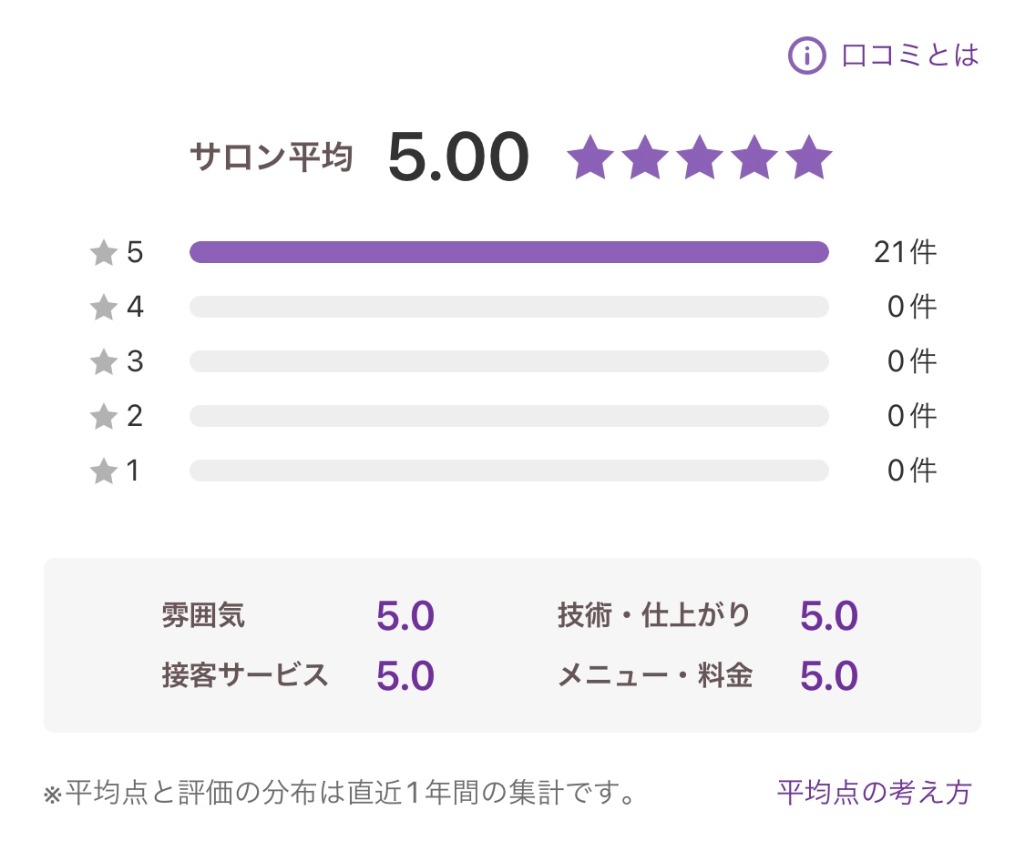Click the first purple star in salon average
Viewport: 1024px width, 850px height.
point(590,158)
